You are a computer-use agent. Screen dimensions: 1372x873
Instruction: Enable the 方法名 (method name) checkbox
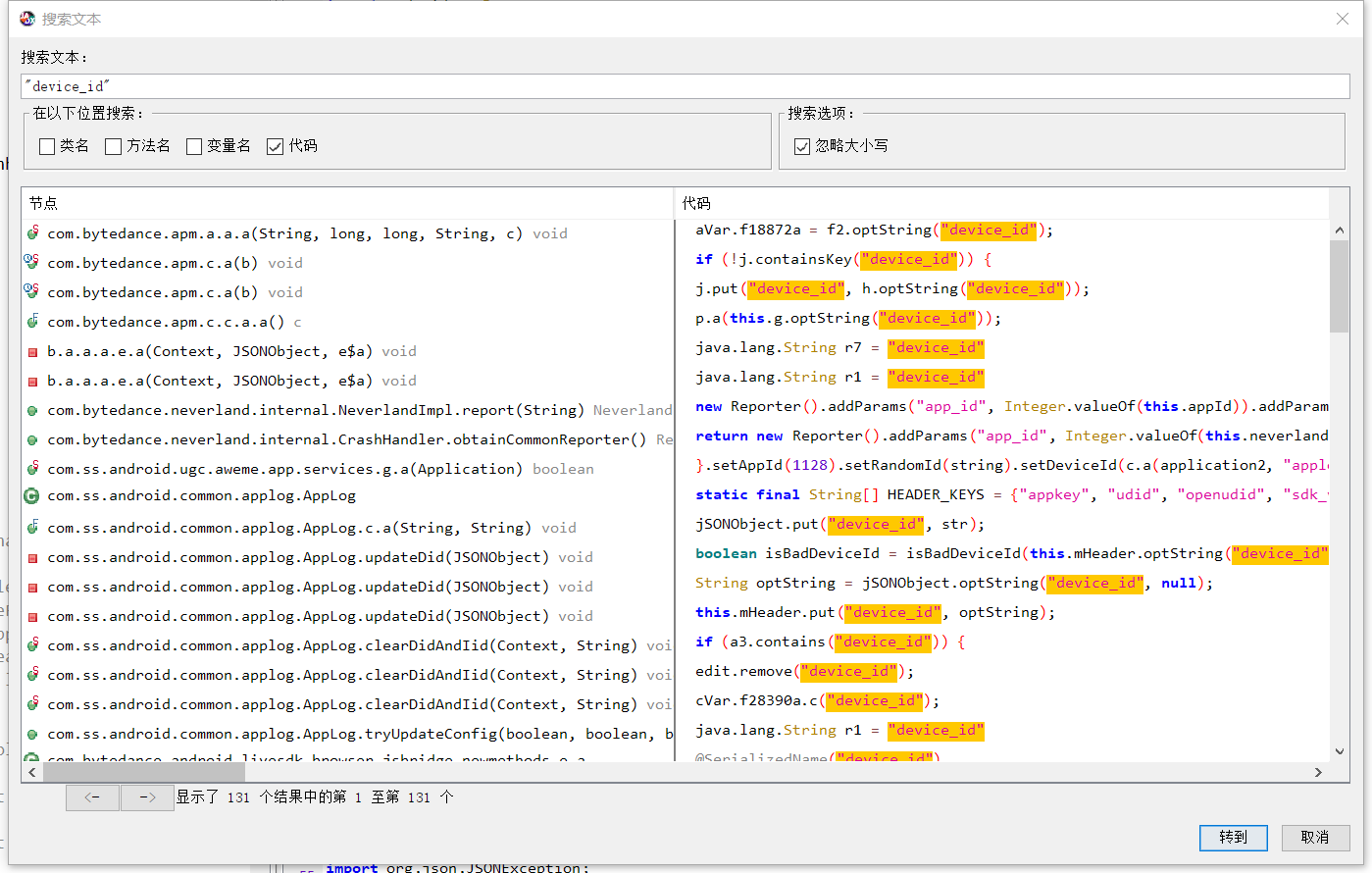114,146
